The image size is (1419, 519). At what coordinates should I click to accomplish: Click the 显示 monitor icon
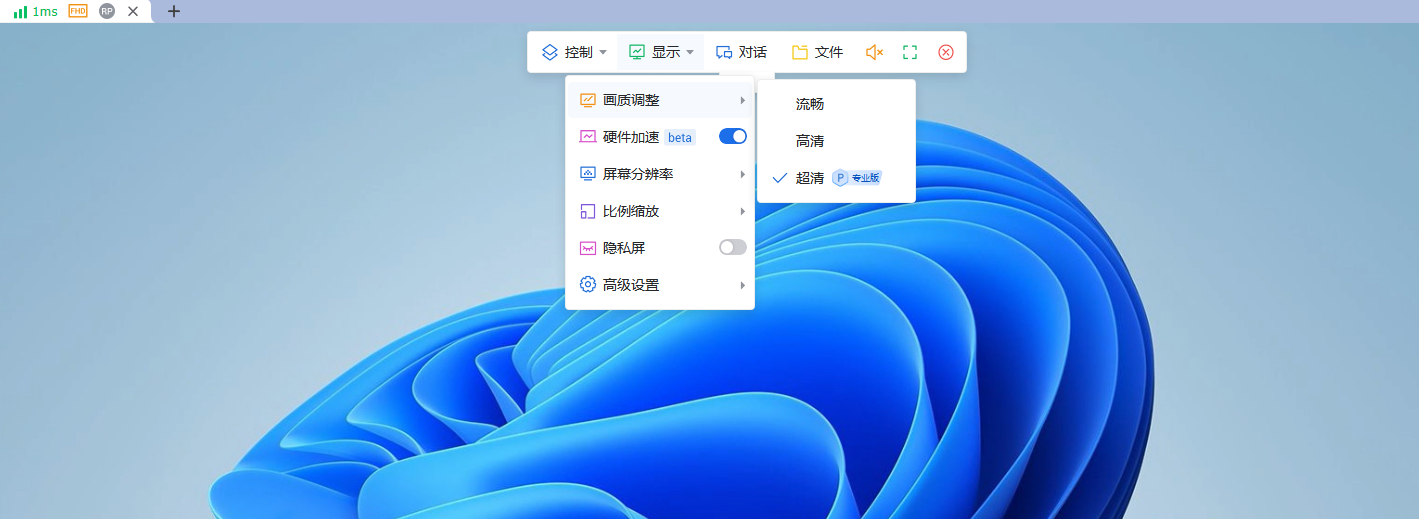click(x=637, y=52)
